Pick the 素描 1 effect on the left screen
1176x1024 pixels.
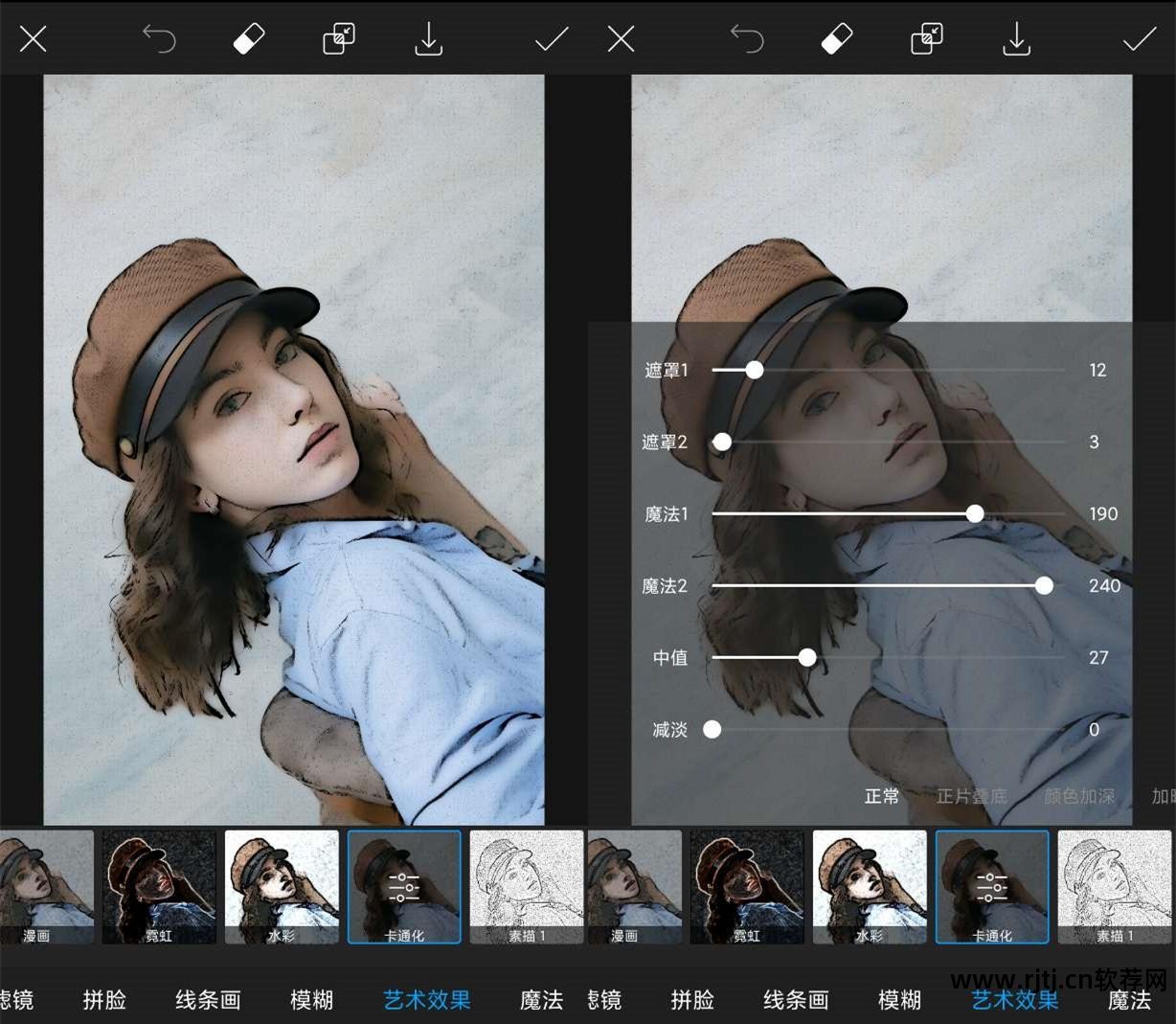coord(526,886)
